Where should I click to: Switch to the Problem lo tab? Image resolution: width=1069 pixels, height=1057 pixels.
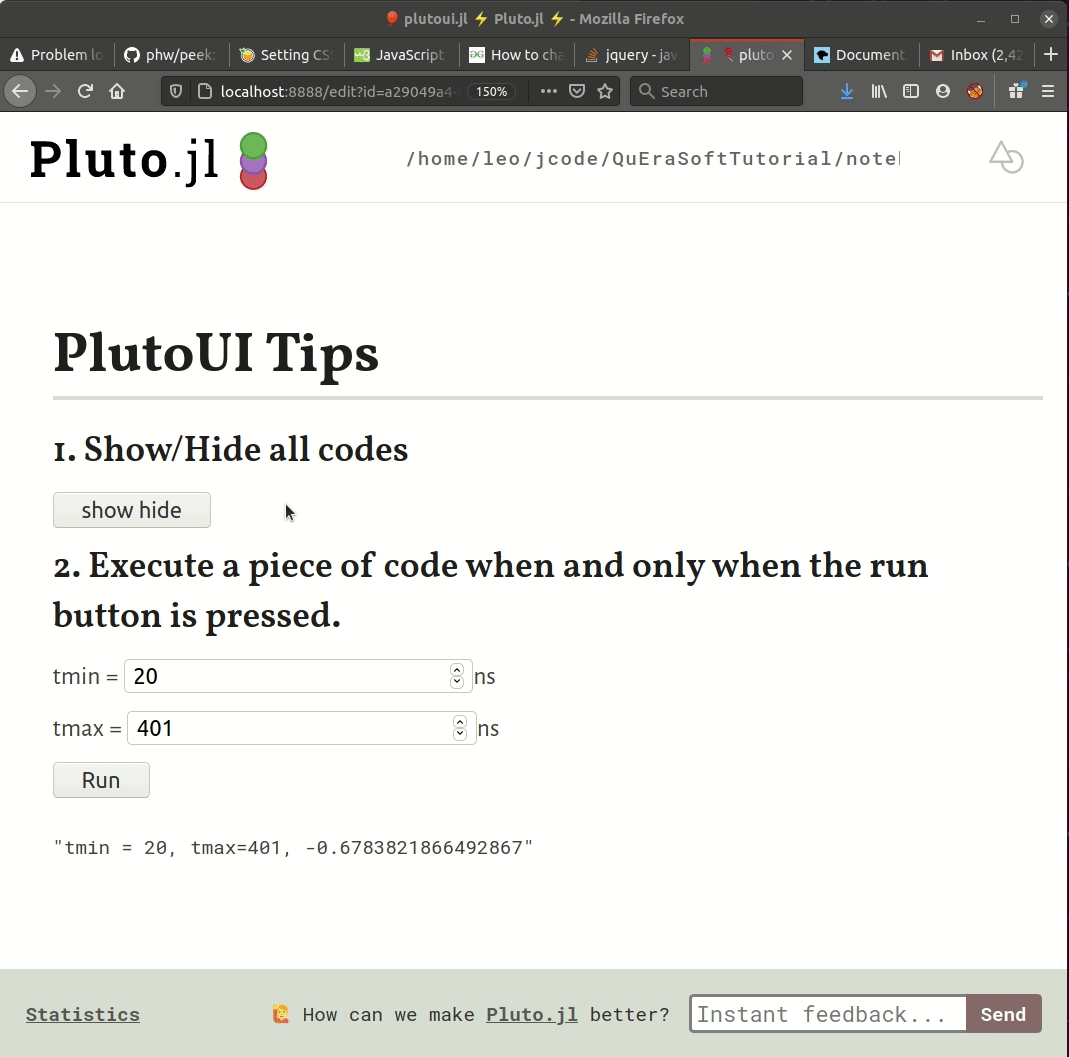pyautogui.click(x=57, y=55)
